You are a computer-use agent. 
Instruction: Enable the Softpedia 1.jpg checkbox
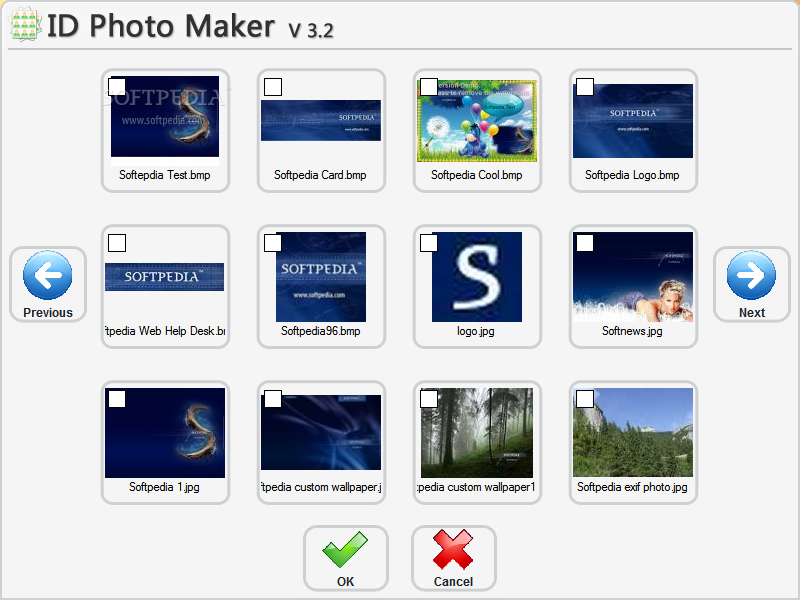coord(117,399)
